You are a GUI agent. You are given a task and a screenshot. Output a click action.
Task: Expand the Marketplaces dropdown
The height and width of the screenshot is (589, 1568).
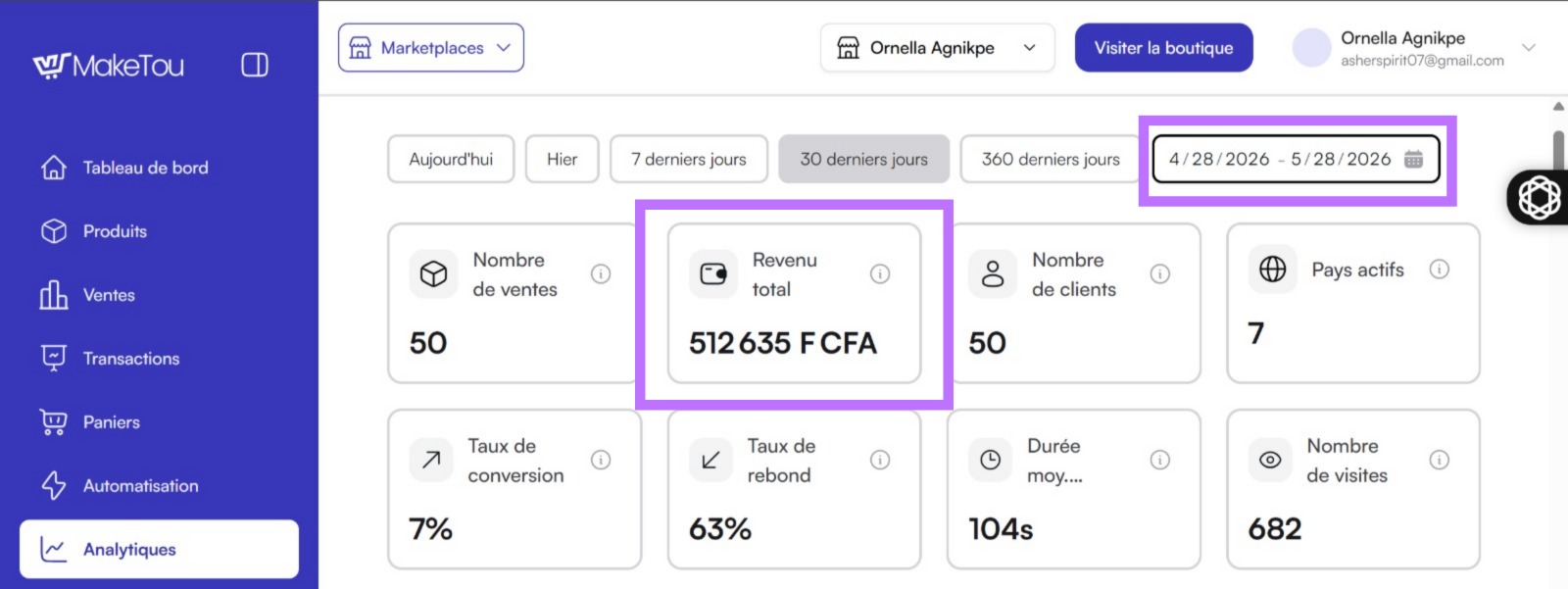(431, 48)
